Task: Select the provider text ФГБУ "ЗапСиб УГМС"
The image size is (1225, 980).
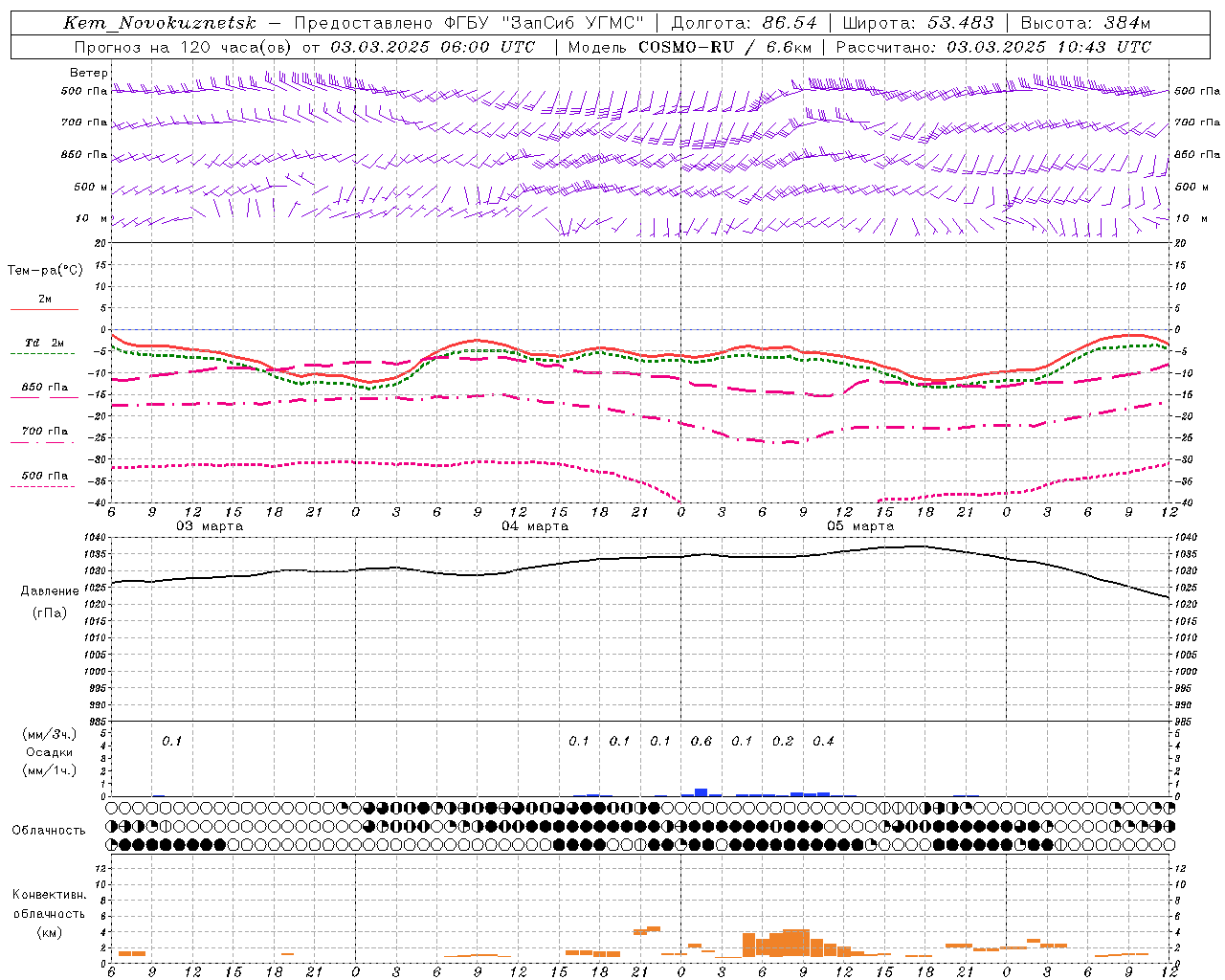Action: (x=544, y=23)
